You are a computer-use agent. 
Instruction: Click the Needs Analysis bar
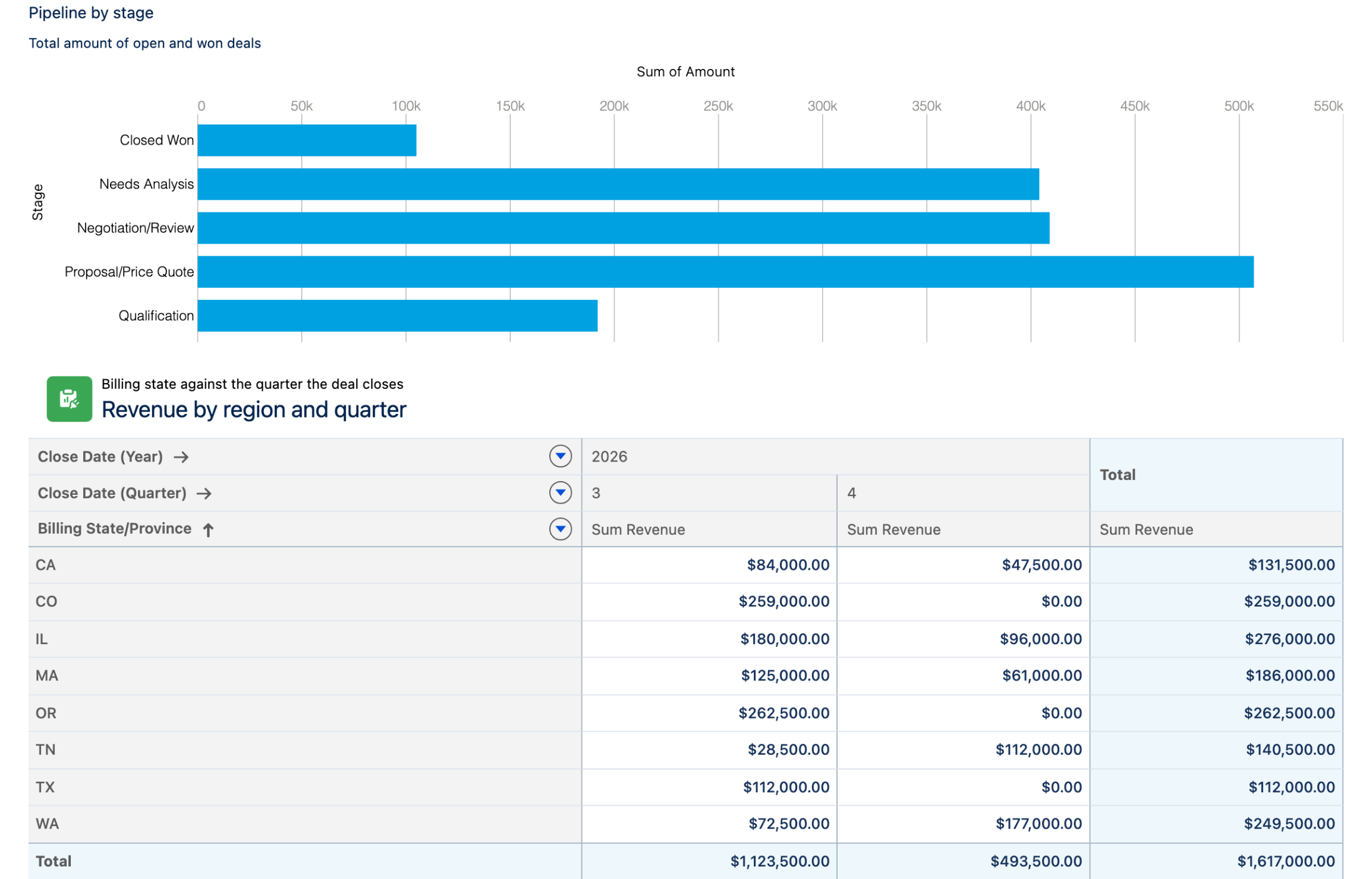pyautogui.click(x=618, y=184)
